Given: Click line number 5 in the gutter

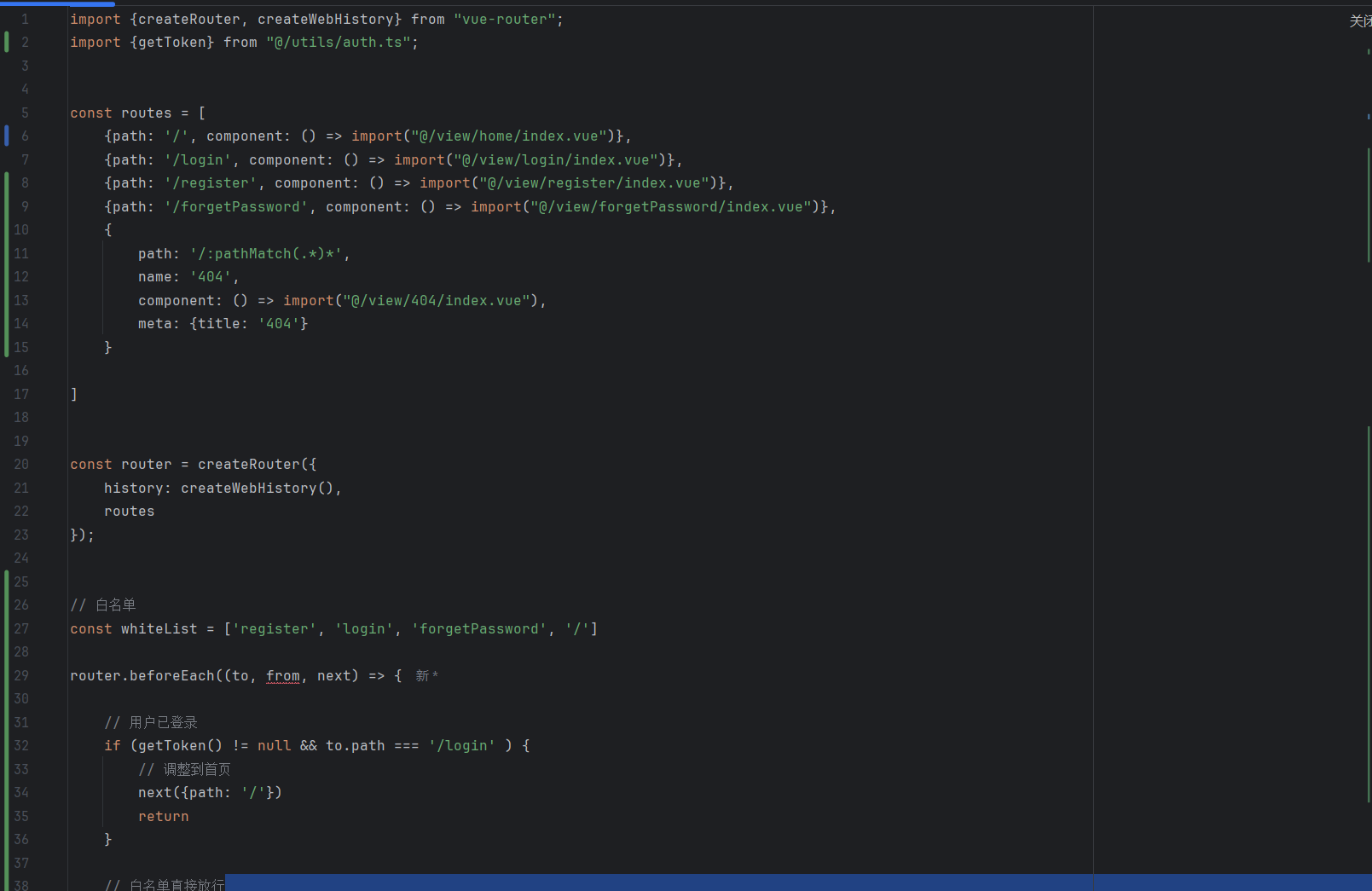Looking at the screenshot, I should [x=25, y=113].
